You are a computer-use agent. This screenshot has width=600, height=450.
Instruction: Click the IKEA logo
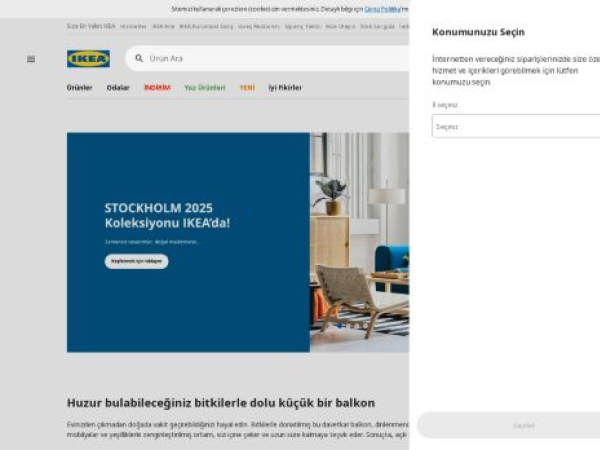(88, 59)
